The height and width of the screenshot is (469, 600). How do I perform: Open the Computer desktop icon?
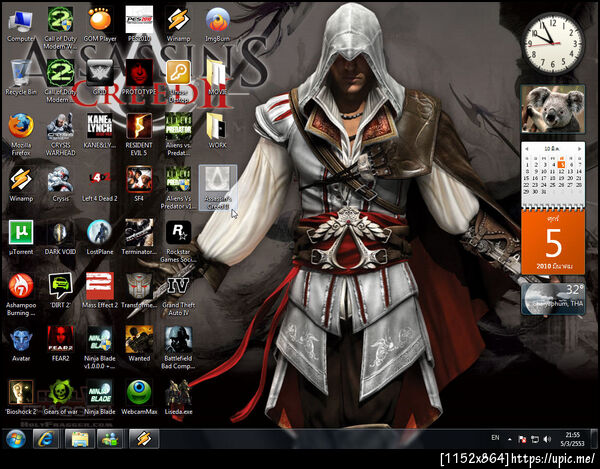pyautogui.click(x=21, y=25)
